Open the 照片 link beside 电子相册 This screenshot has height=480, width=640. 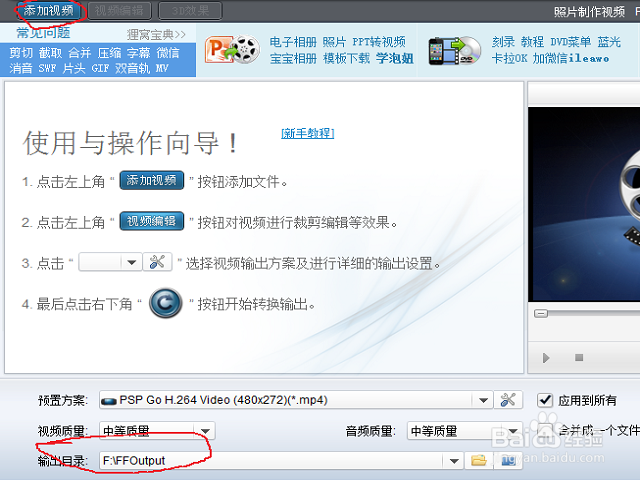(334, 42)
